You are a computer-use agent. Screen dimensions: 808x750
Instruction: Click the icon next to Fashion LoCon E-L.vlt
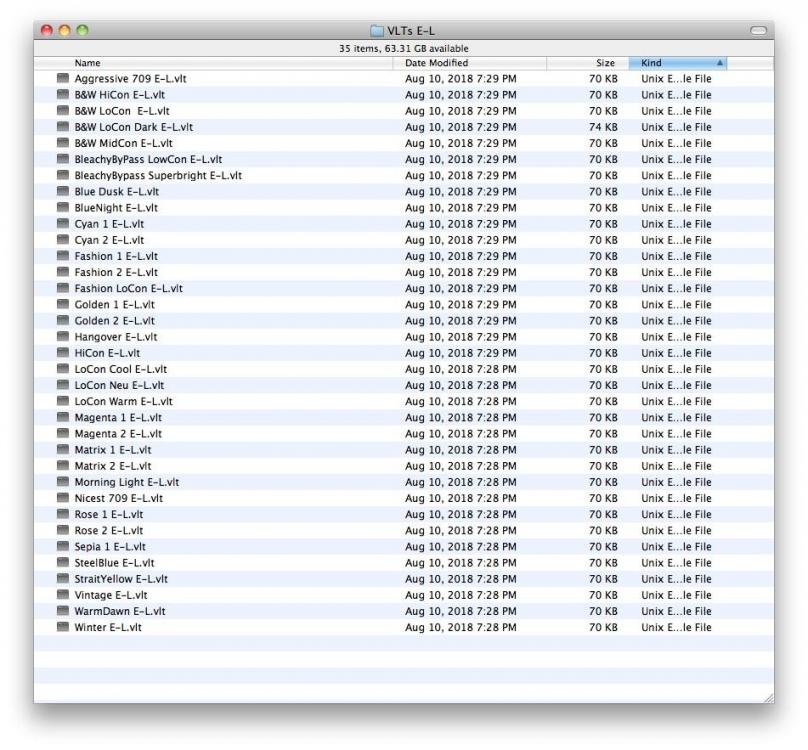point(61,288)
